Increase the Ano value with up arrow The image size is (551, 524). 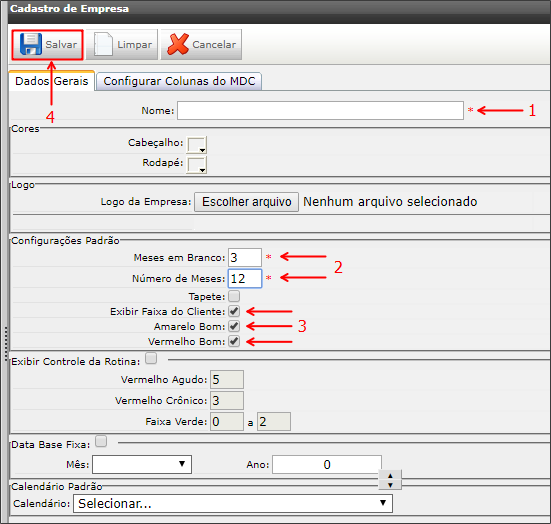pos(390,476)
